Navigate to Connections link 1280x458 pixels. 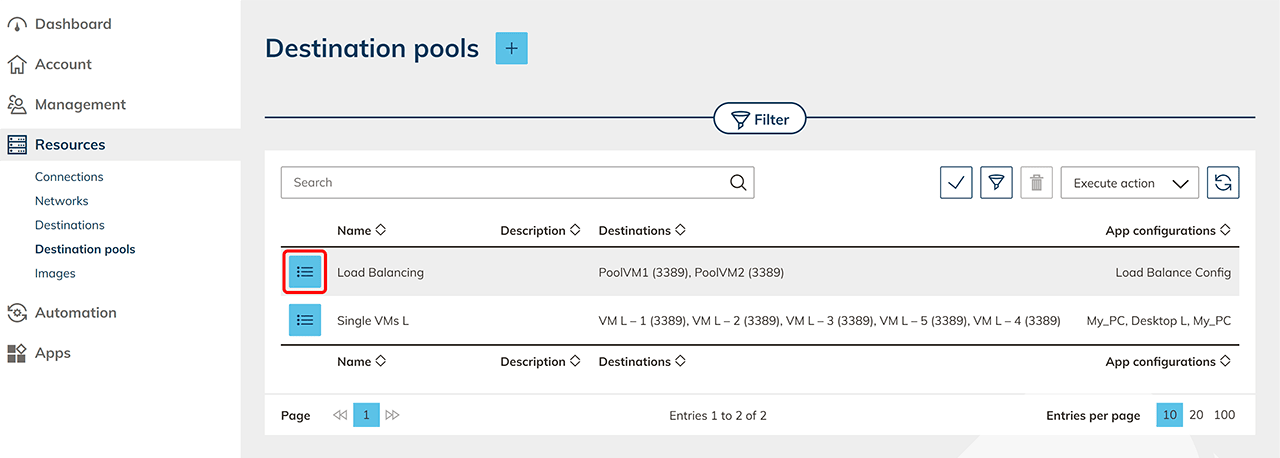(69, 177)
